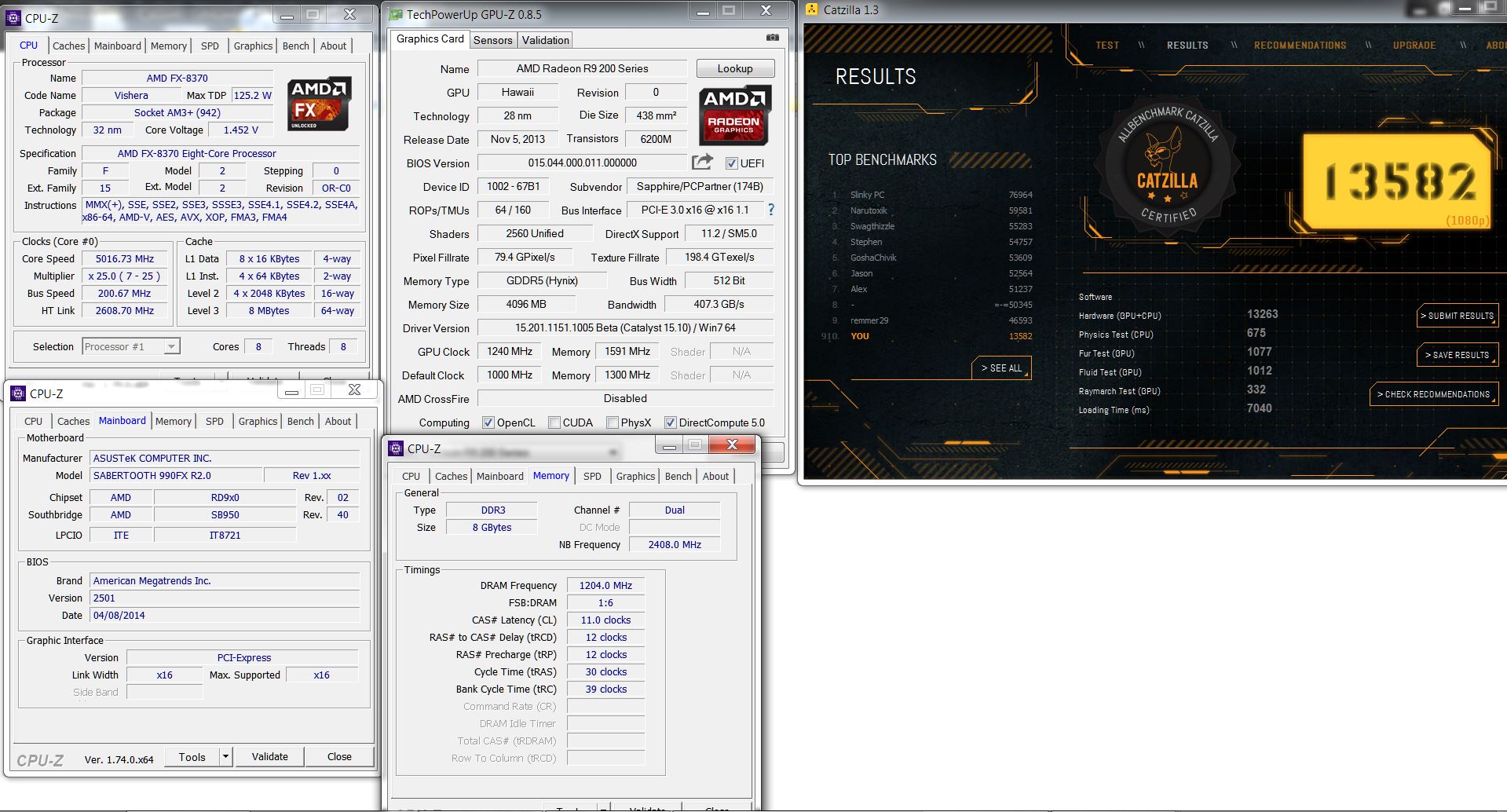Select TEST in the Catzilla navigation
1507x812 pixels.
tap(1107, 45)
